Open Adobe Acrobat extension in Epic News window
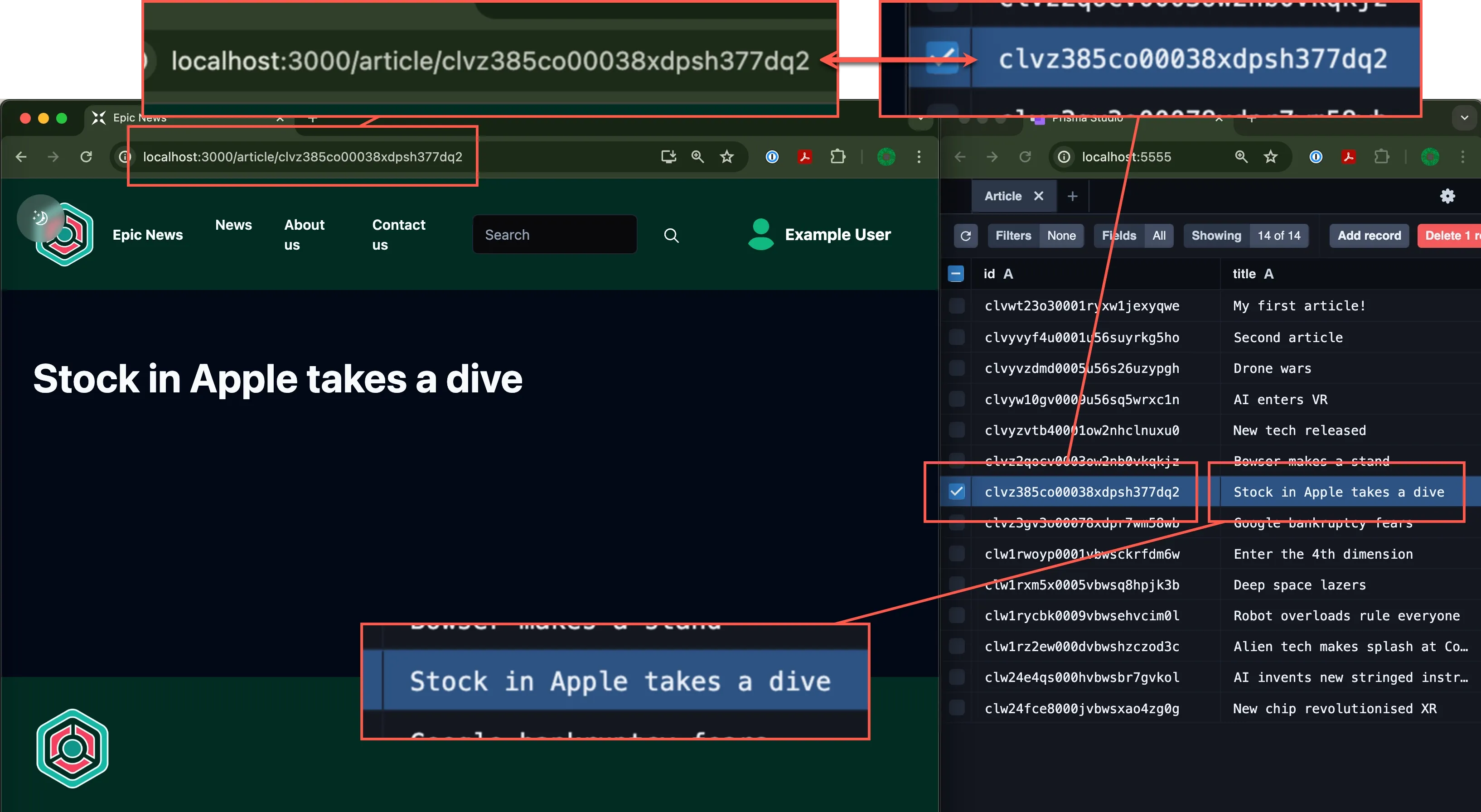This screenshot has width=1481, height=812. click(805, 156)
